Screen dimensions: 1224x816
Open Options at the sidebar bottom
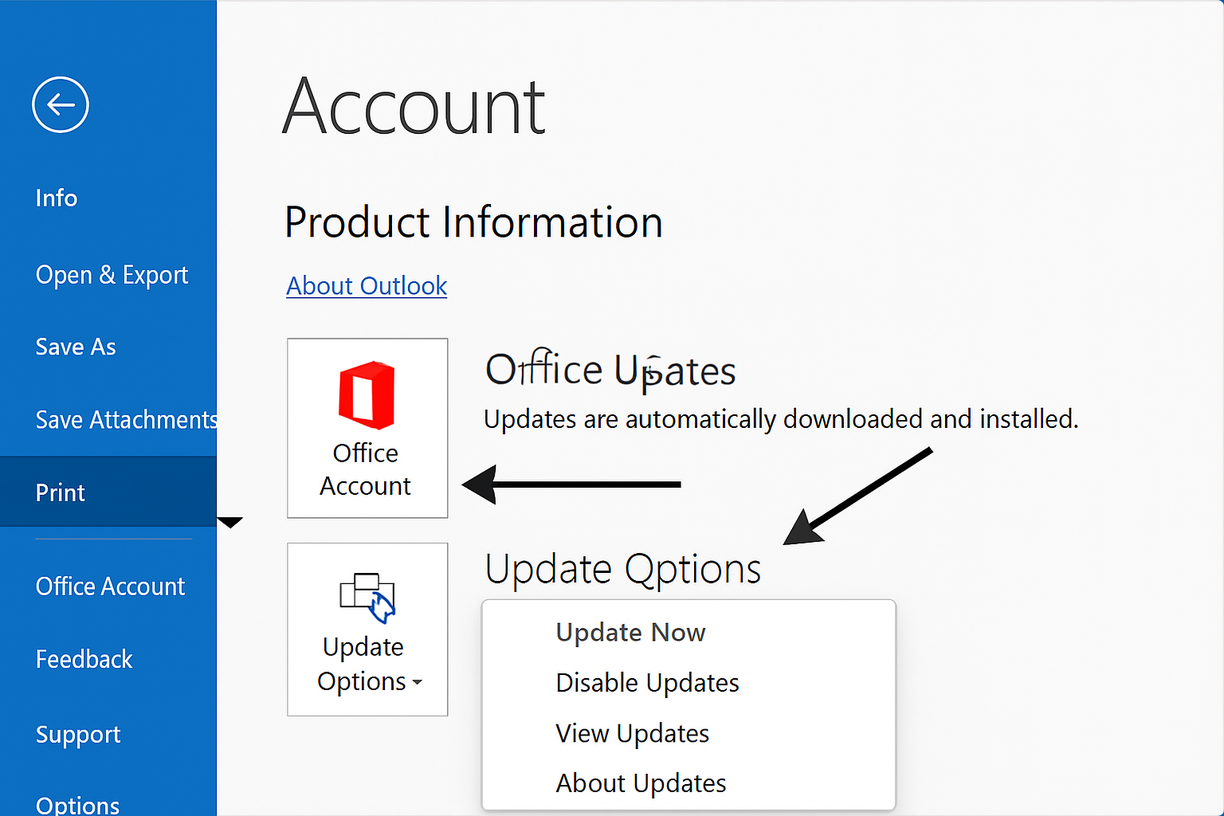(x=77, y=804)
